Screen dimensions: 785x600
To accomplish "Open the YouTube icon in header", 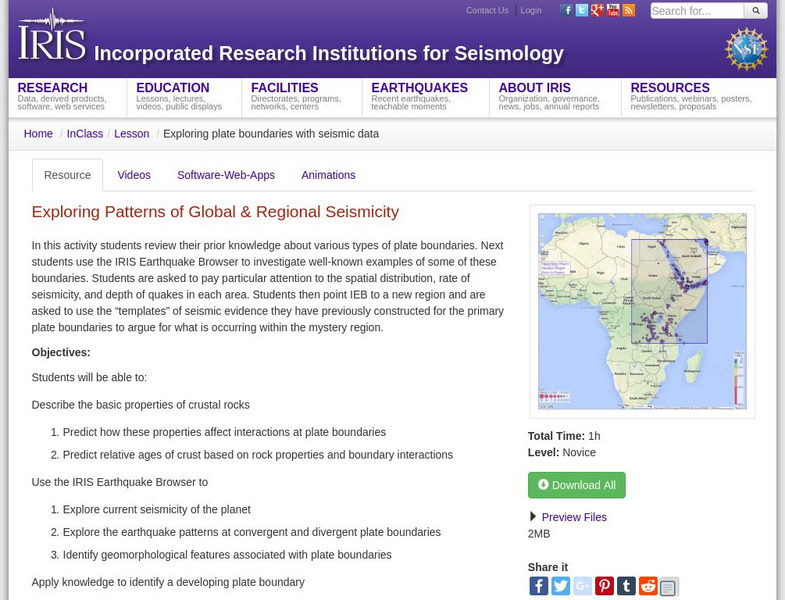I will [613, 10].
